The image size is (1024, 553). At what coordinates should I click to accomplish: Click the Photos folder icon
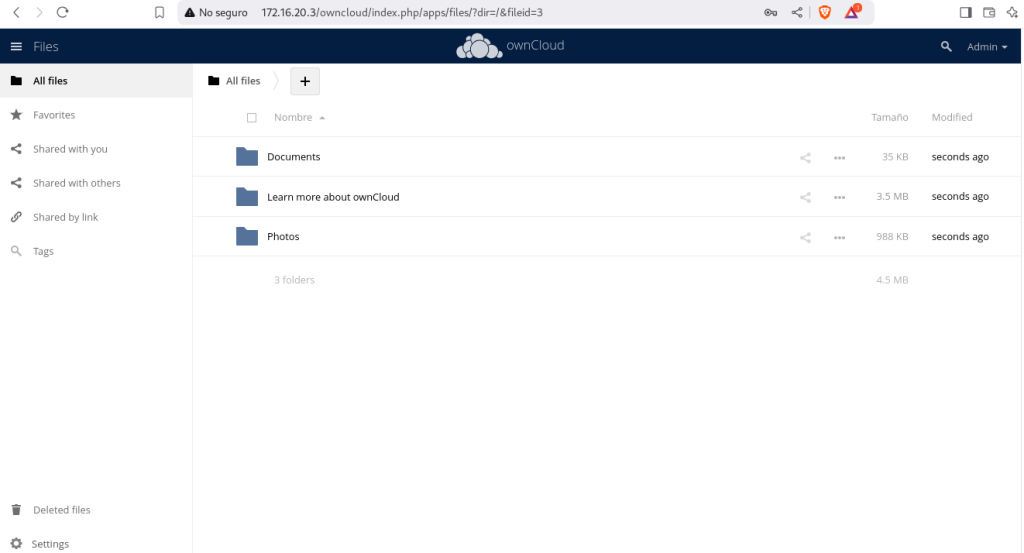(247, 236)
